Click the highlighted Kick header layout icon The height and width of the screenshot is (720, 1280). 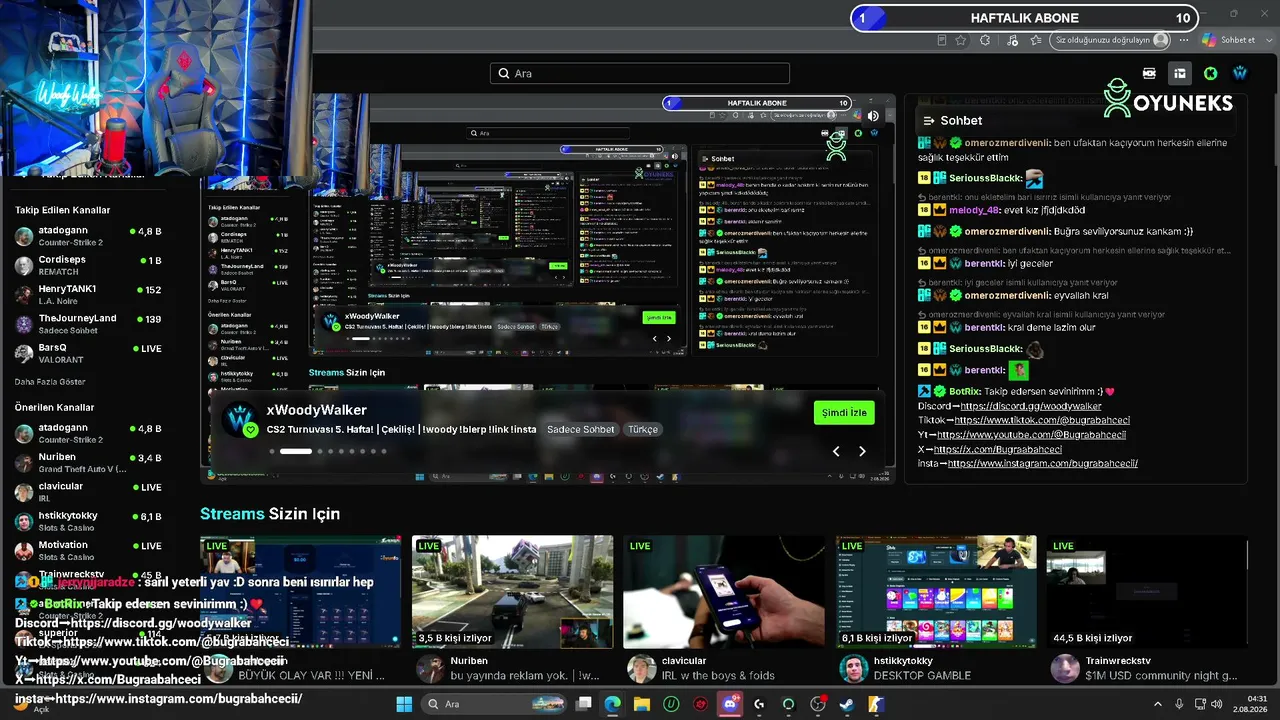point(1180,73)
